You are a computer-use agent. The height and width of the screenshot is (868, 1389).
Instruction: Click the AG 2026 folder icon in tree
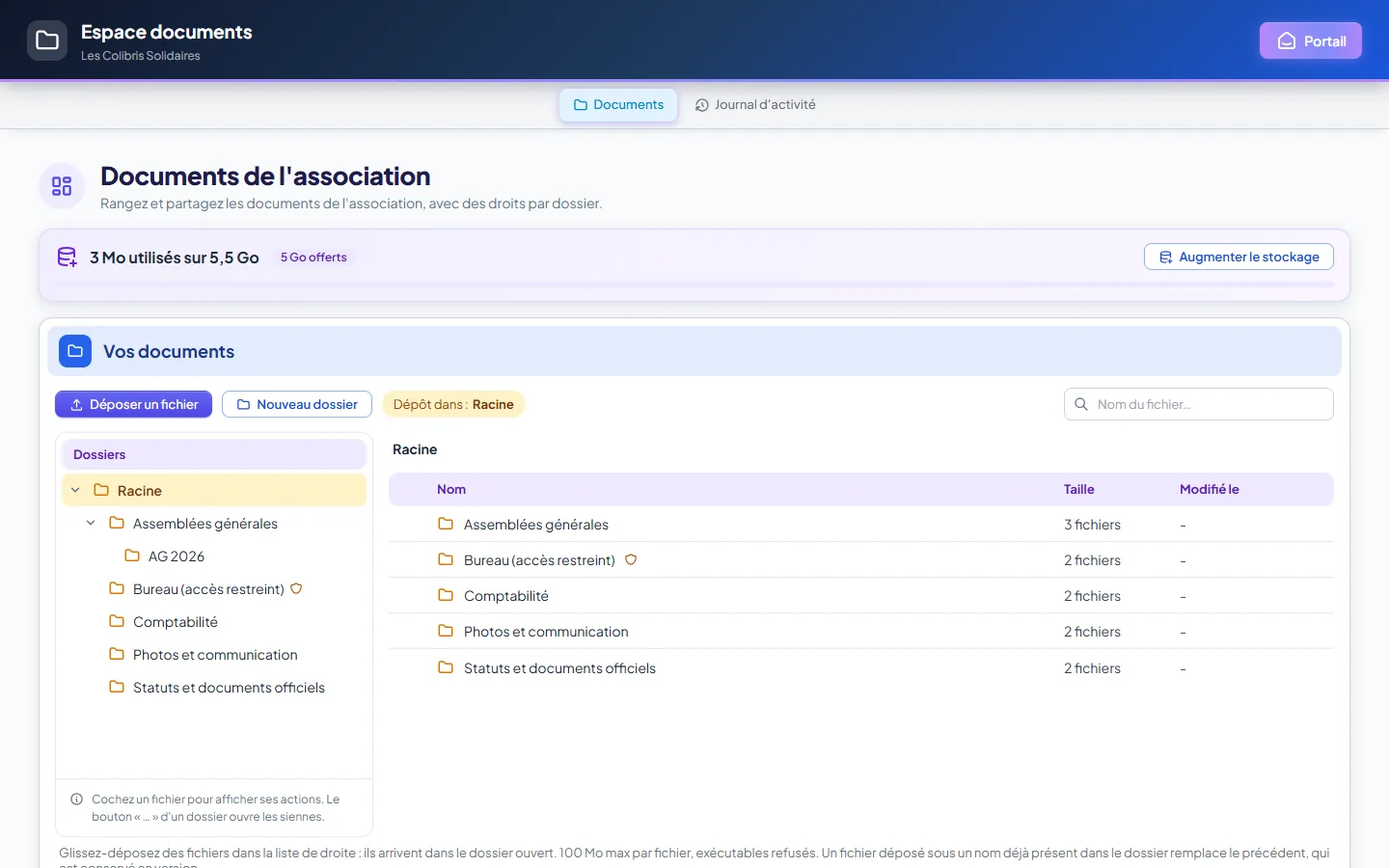point(132,556)
